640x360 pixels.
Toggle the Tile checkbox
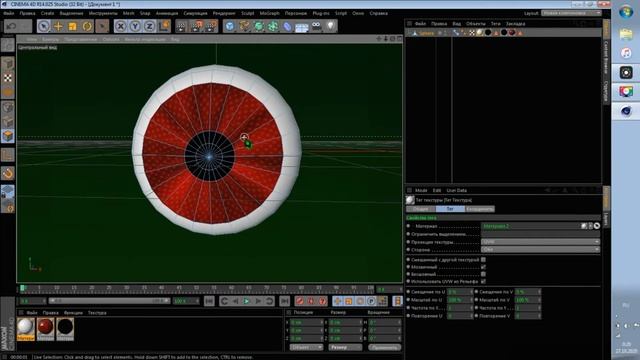point(483,267)
